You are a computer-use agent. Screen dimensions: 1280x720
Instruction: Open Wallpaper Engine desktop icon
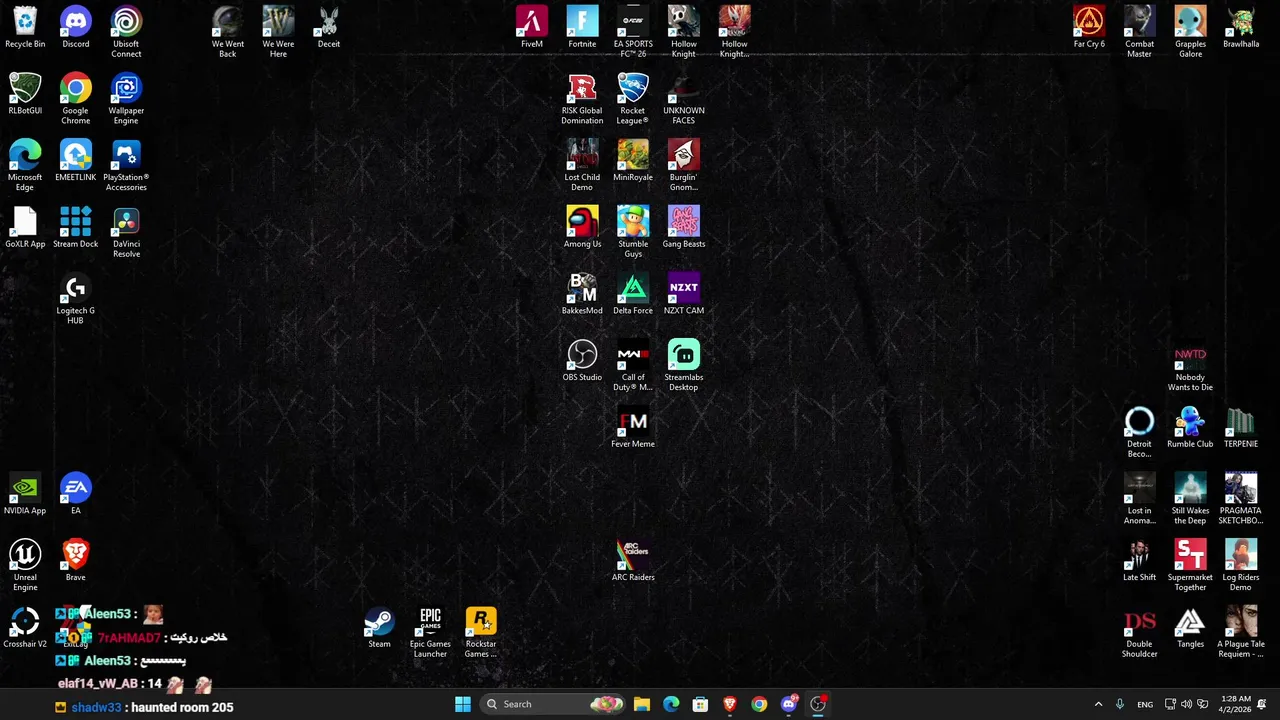coord(126,99)
